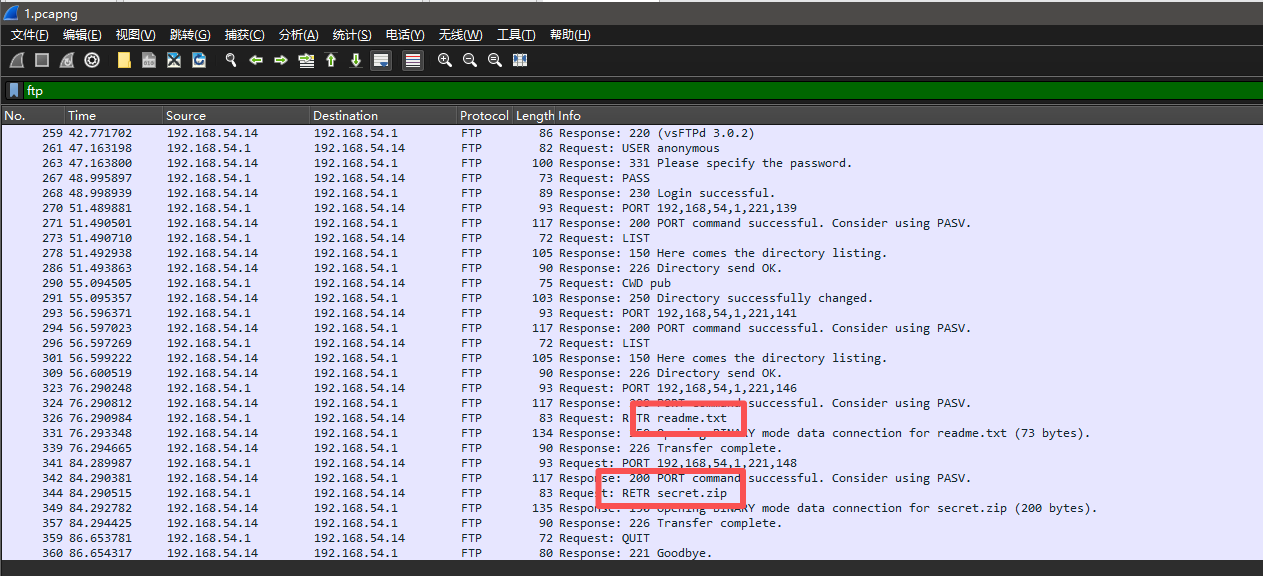The image size is (1263, 576).
Task: Open capture options gear icon
Action: tap(92, 60)
